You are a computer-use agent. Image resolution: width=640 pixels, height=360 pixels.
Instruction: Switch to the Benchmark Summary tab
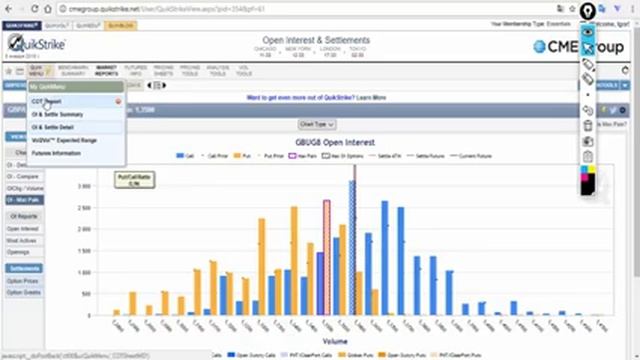pos(73,71)
